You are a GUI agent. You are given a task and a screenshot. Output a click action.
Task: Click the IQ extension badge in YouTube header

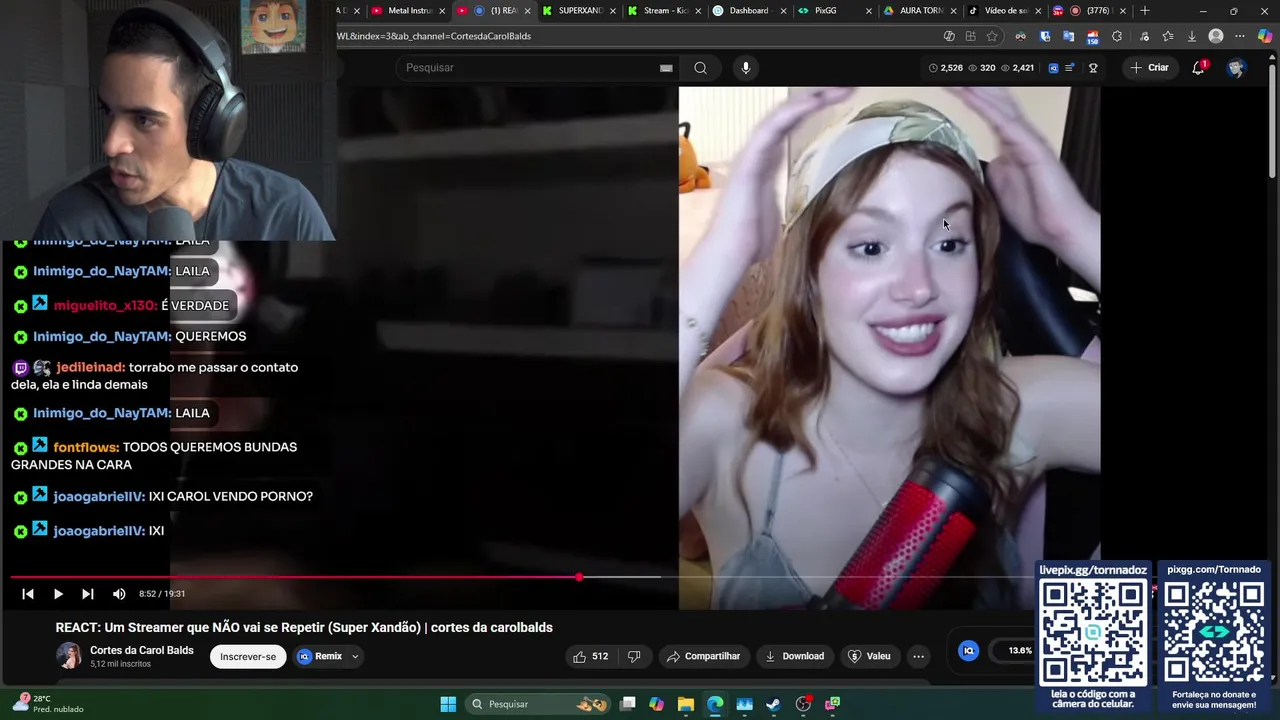pyautogui.click(x=1053, y=68)
